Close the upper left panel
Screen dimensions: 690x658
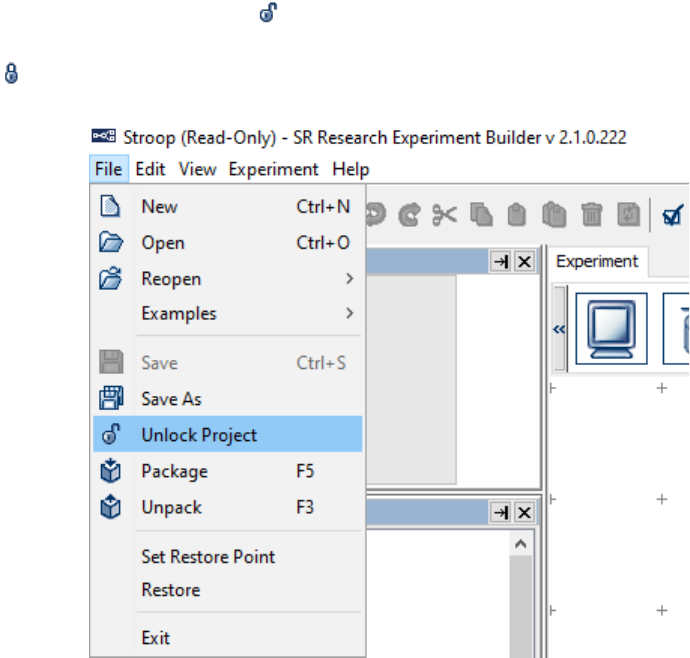(x=524, y=262)
